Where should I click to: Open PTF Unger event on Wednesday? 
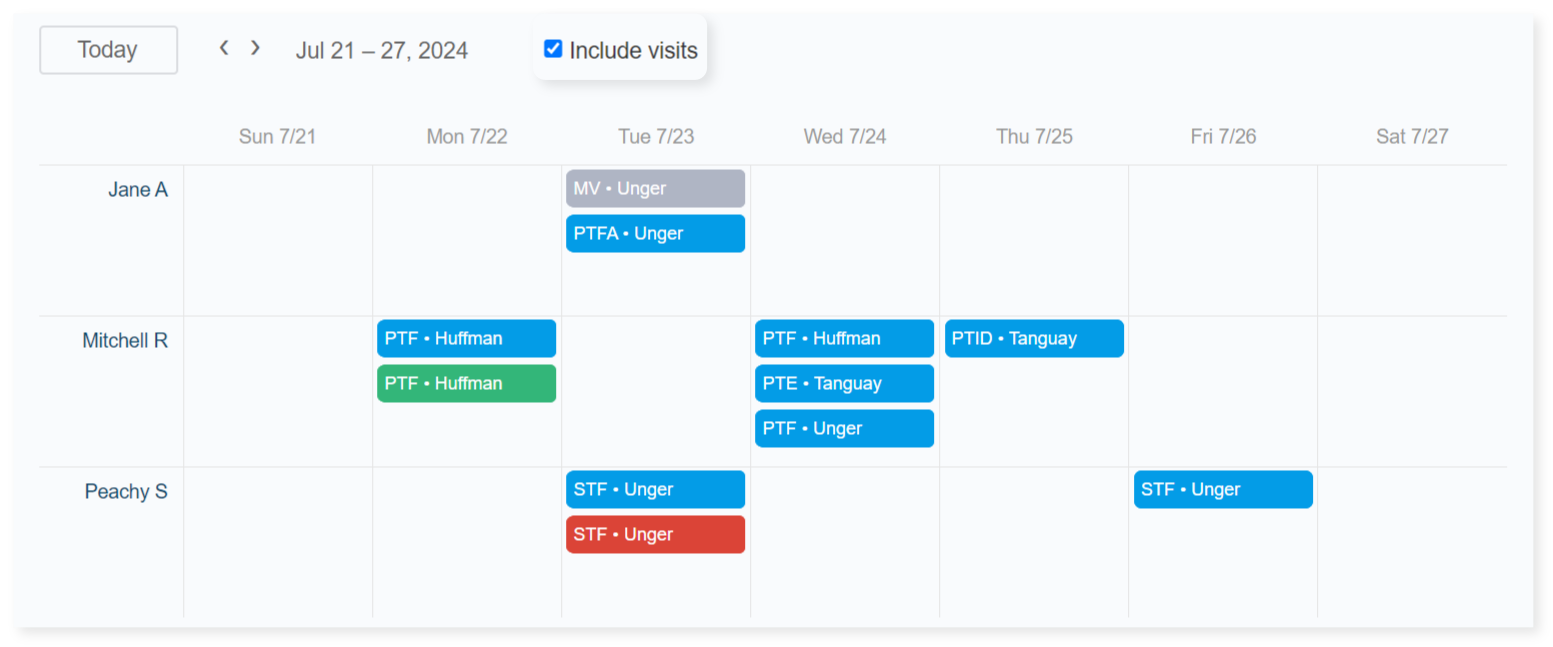coord(844,428)
